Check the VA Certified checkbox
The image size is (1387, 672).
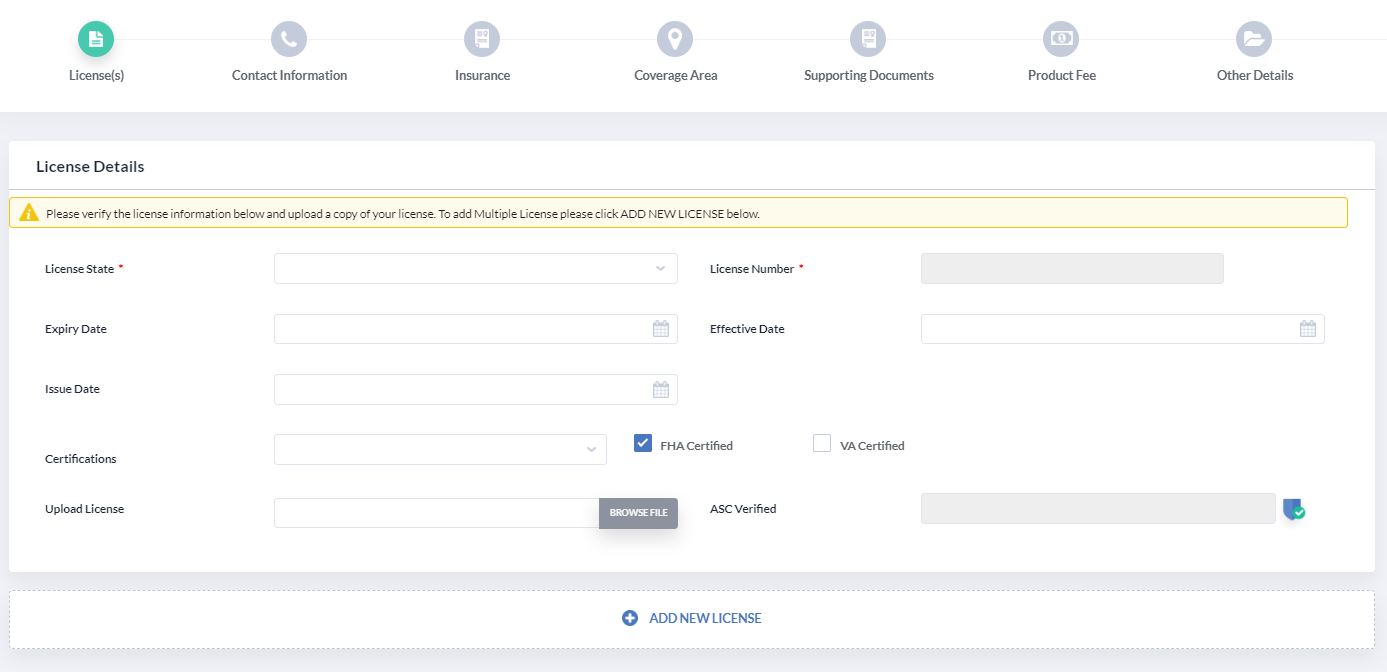[822, 443]
